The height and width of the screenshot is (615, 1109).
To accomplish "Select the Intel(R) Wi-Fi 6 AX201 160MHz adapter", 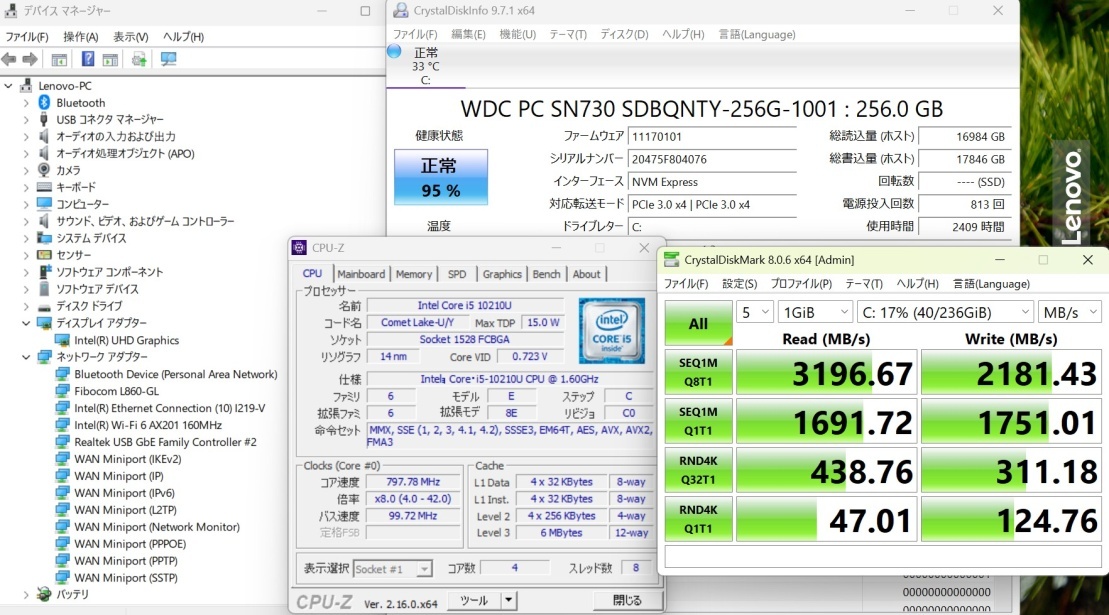I will pyautogui.click(x=147, y=425).
